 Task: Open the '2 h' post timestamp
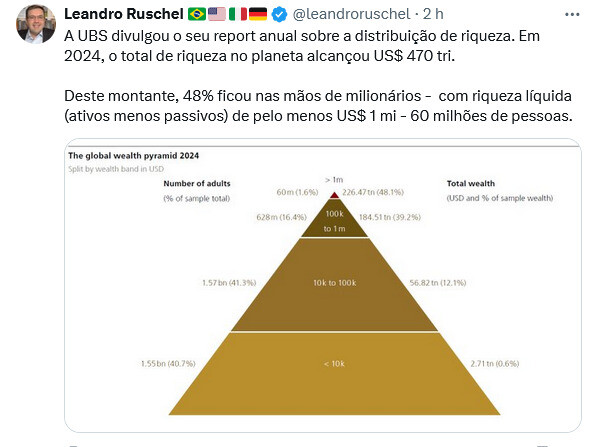click(x=433, y=14)
